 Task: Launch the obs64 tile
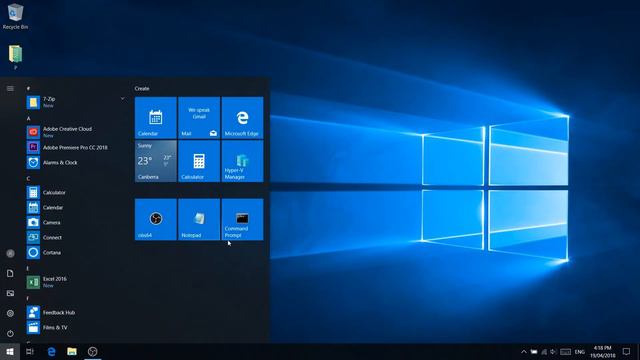(x=156, y=220)
